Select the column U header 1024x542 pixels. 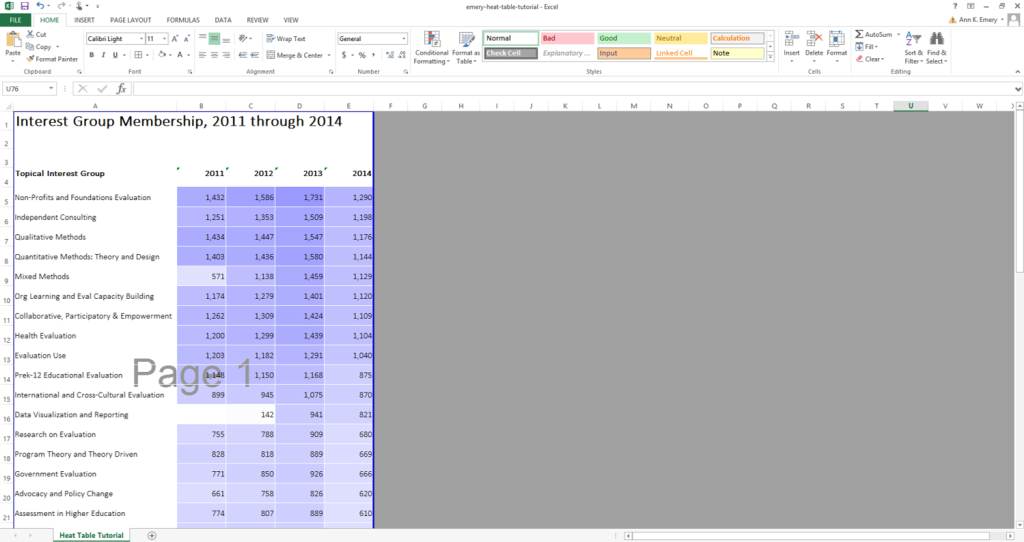tap(910, 106)
